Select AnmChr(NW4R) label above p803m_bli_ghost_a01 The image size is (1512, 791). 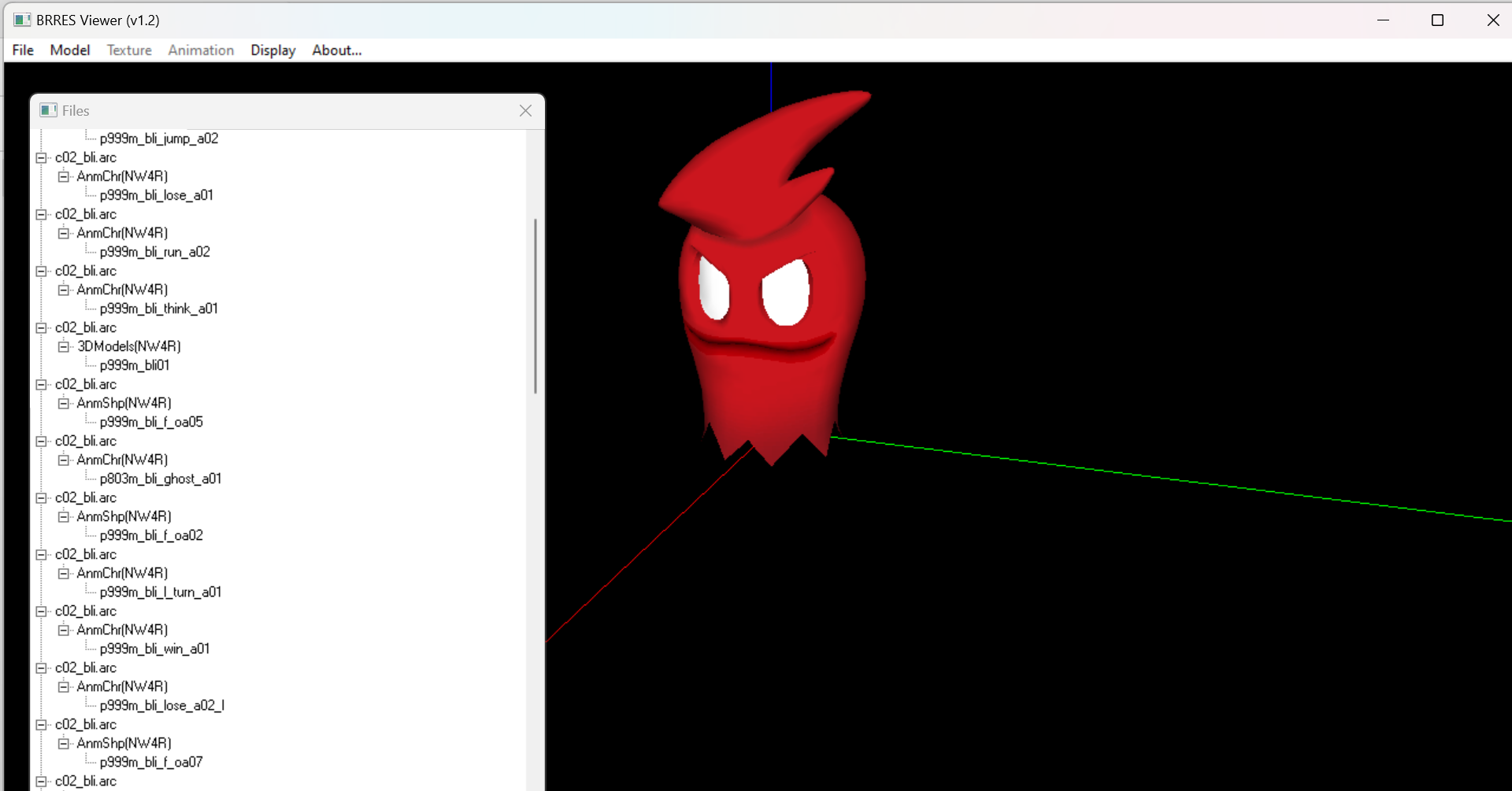122,460
